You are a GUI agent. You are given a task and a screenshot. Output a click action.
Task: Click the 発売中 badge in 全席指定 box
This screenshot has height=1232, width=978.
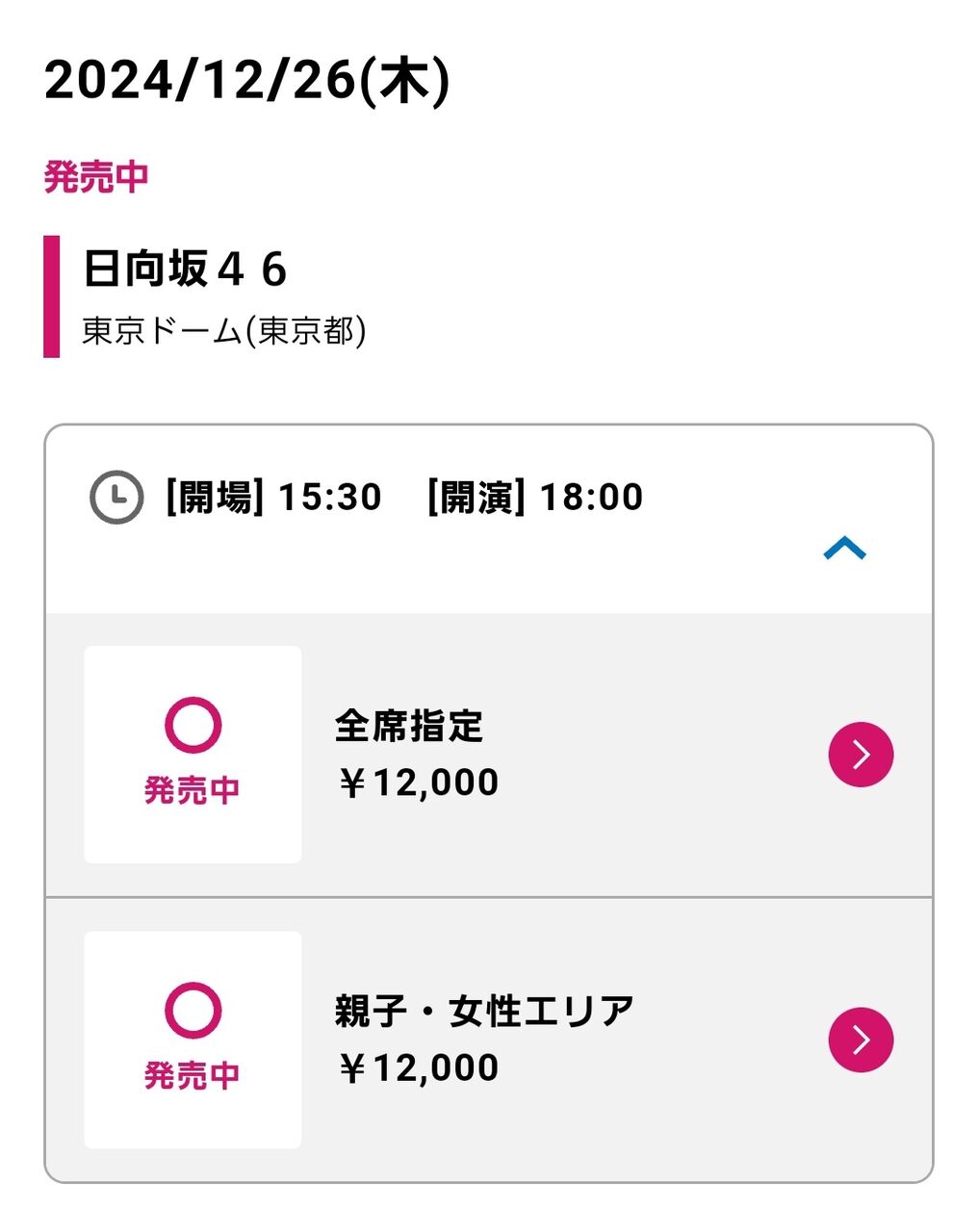[192, 790]
